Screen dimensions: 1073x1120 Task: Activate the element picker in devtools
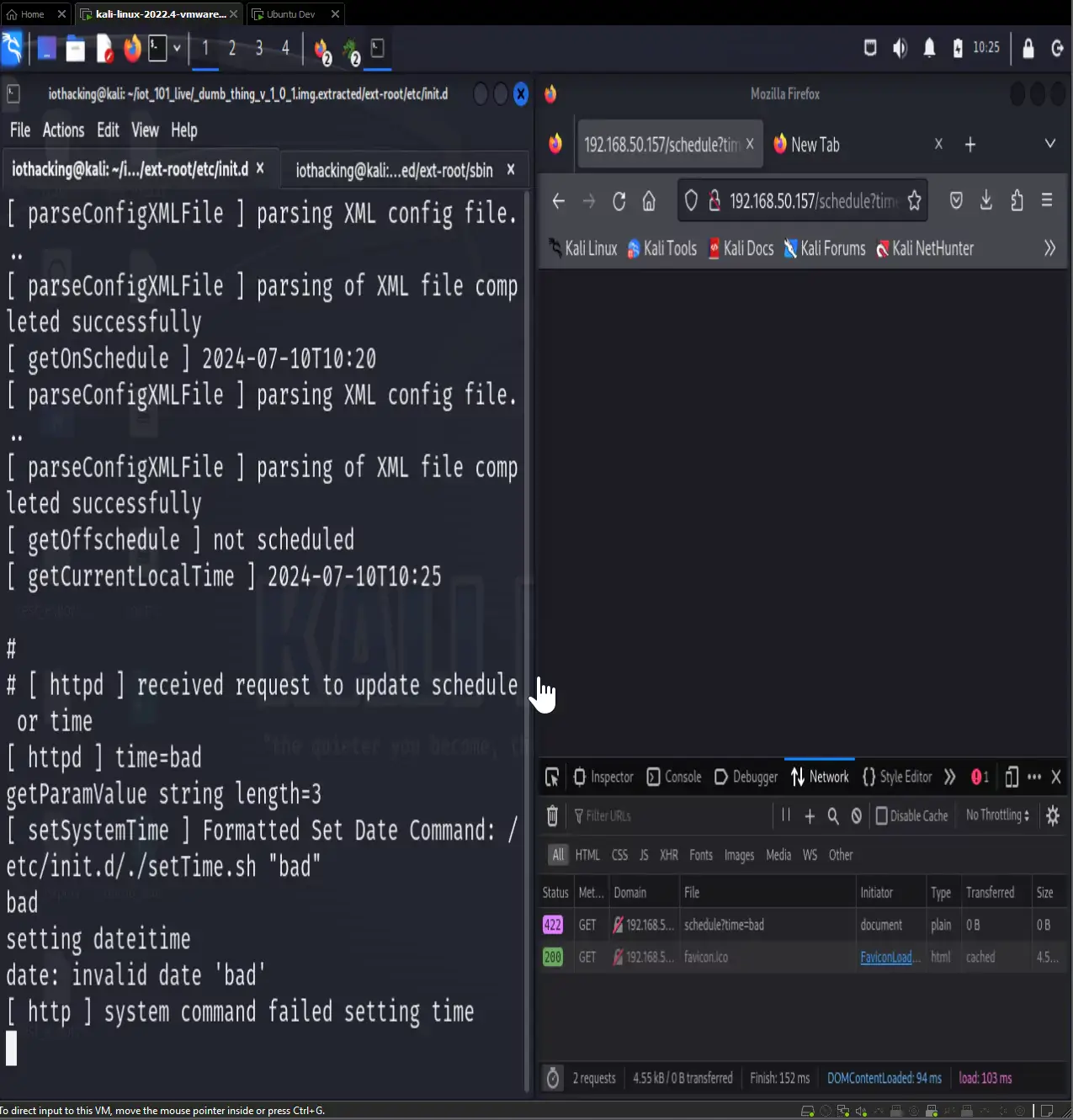pyautogui.click(x=552, y=777)
